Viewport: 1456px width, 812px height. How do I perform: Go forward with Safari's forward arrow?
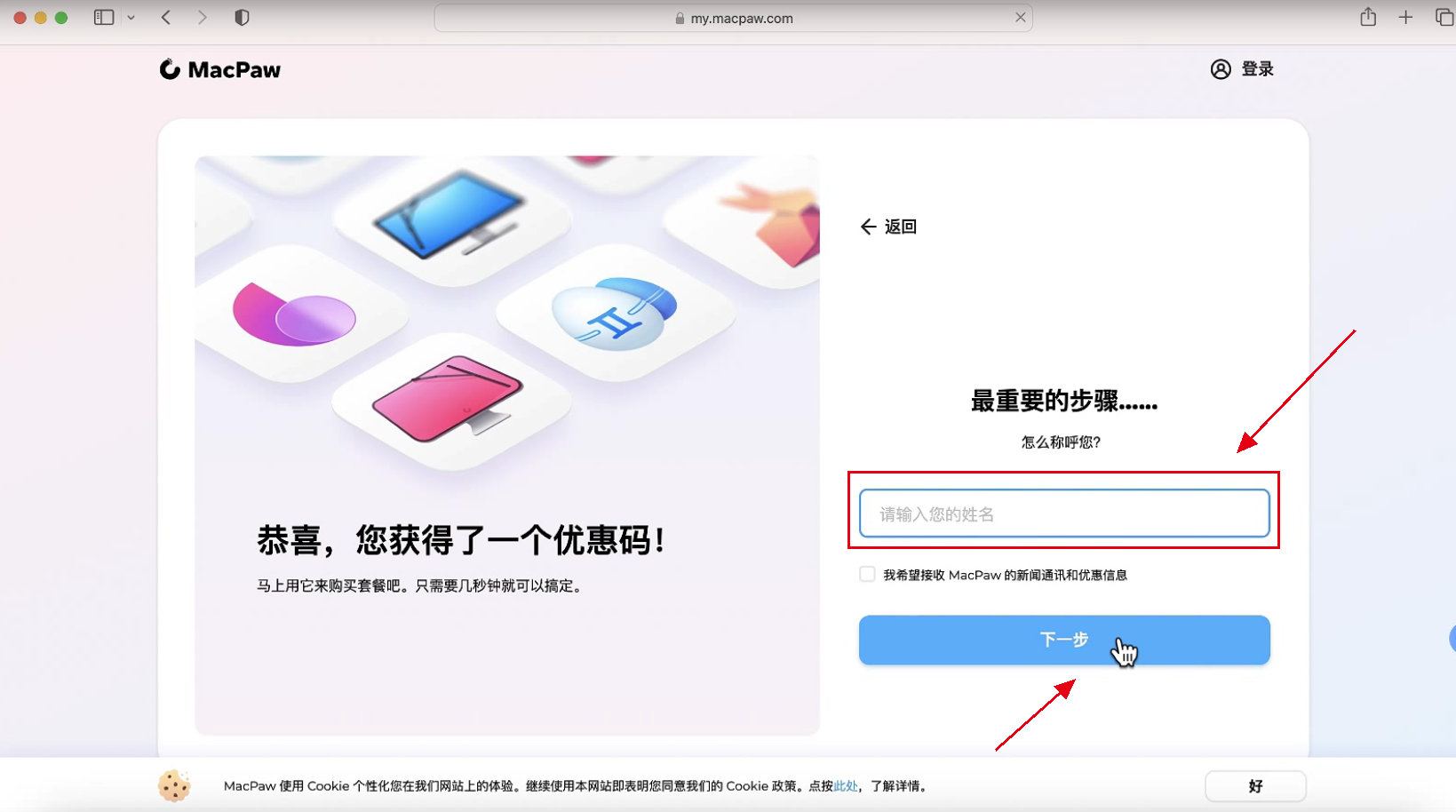point(203,18)
